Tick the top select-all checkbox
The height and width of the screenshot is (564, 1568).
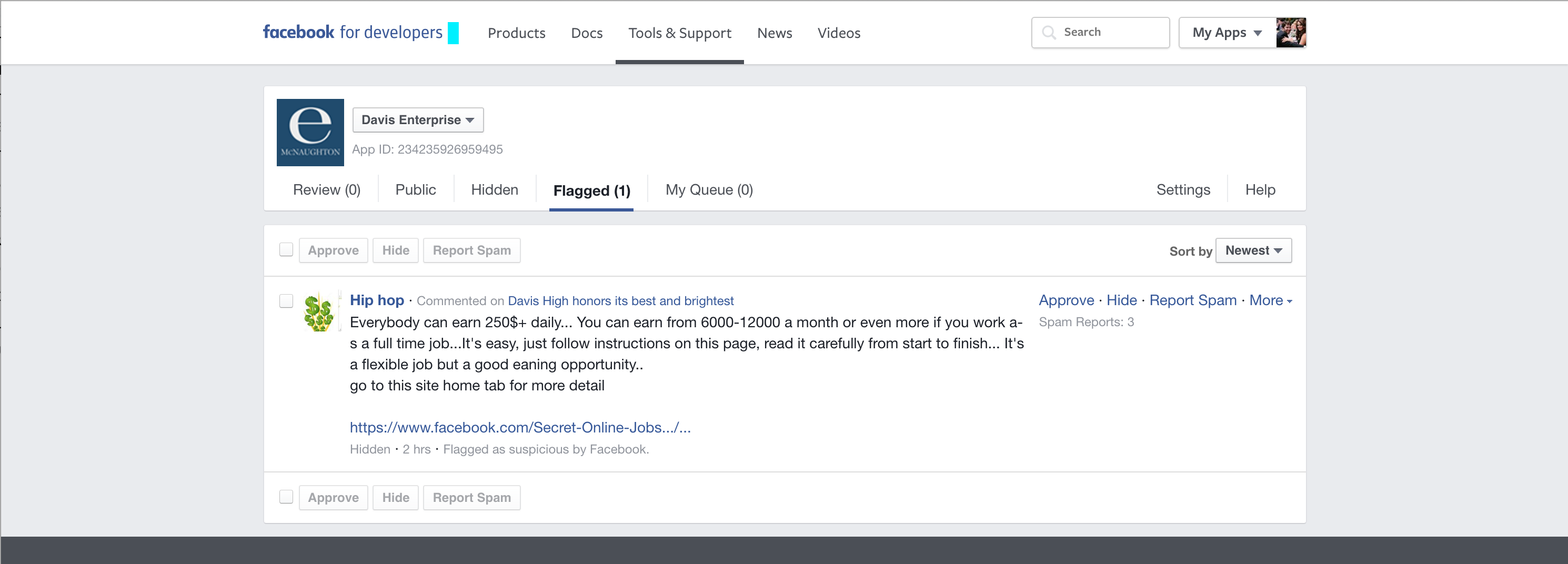(x=286, y=250)
